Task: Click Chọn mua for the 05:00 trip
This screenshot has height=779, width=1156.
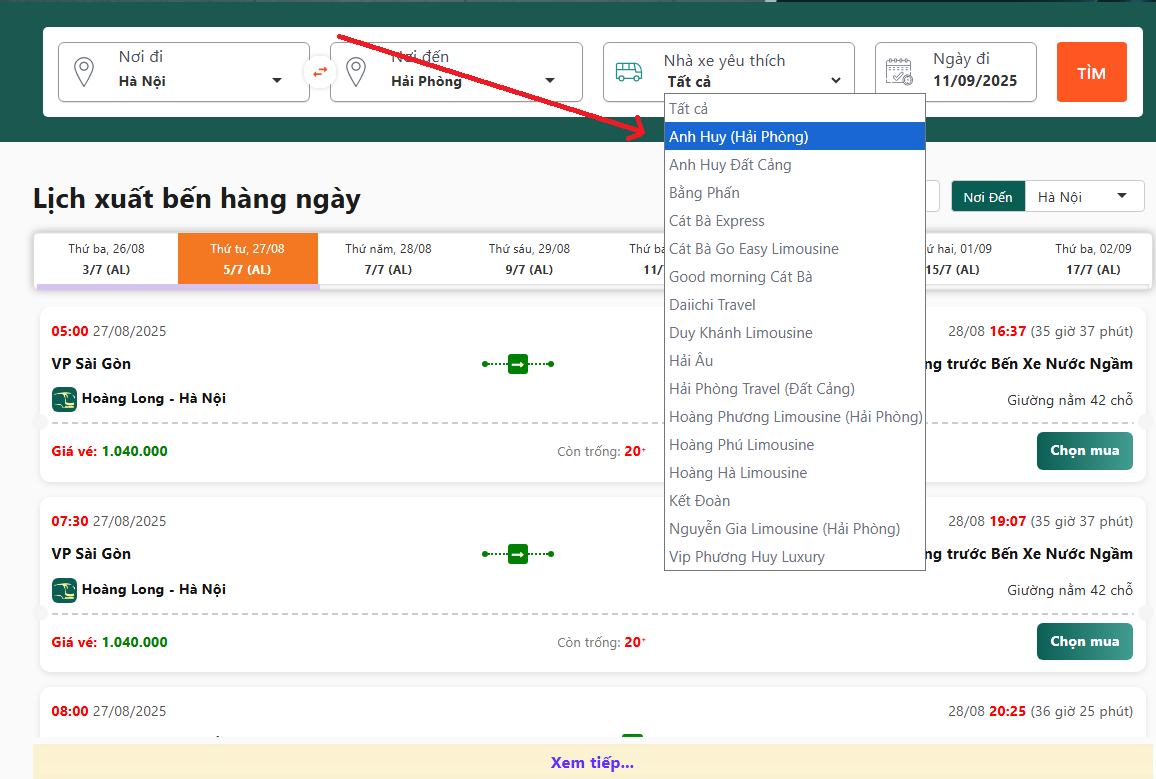Action: click(x=1084, y=451)
